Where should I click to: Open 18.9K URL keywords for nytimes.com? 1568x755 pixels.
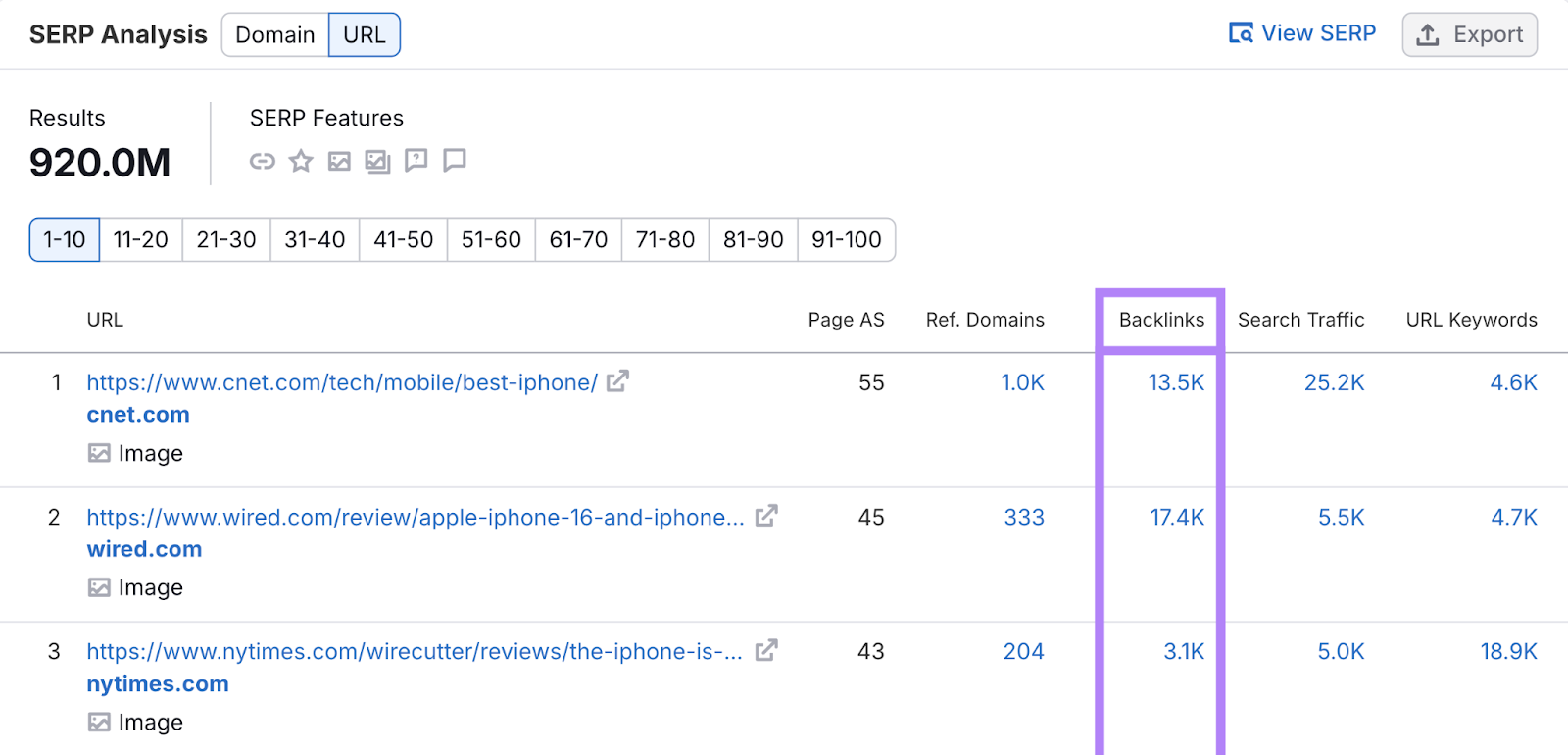coord(1509,651)
